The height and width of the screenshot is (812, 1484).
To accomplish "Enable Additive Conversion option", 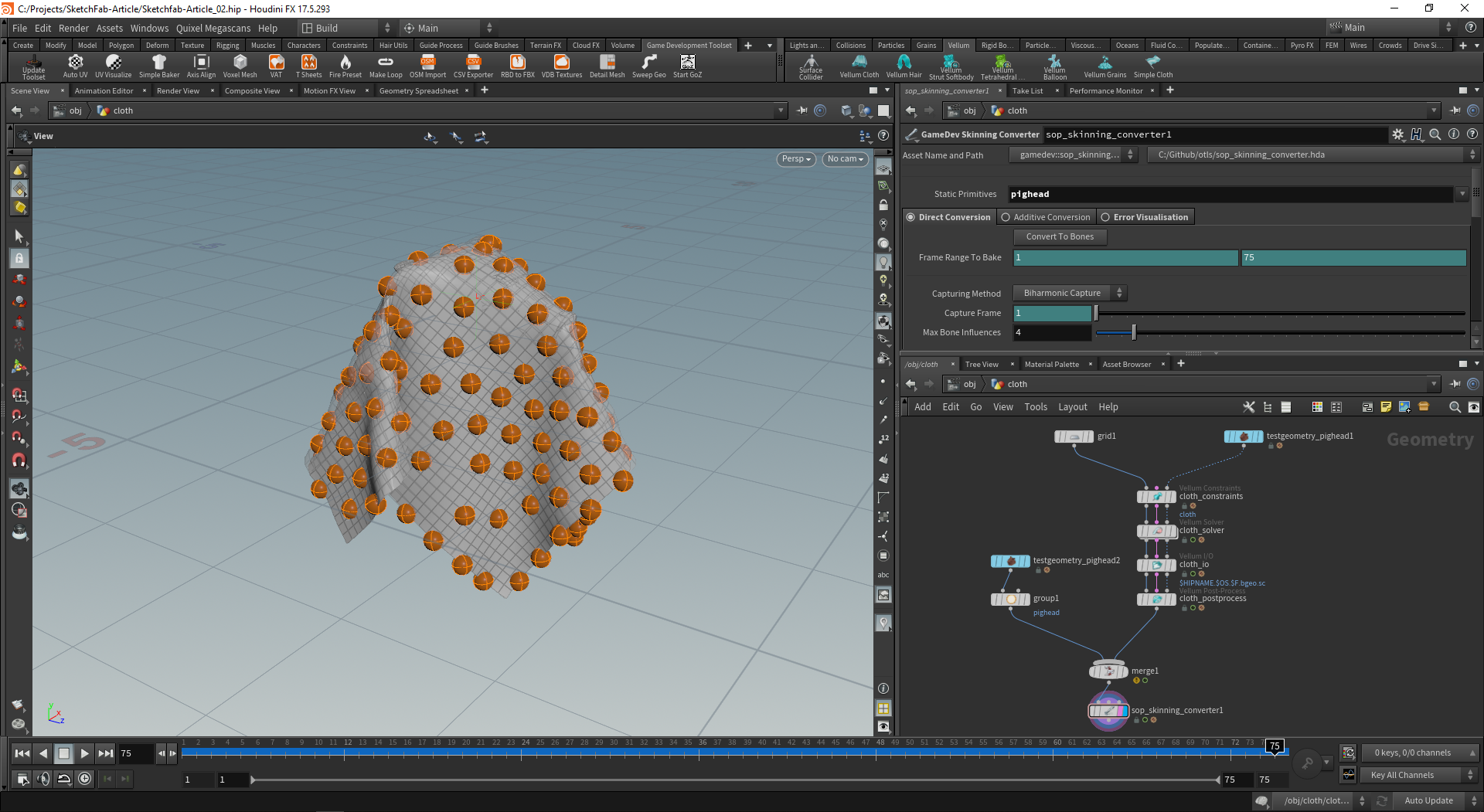I will (1006, 217).
